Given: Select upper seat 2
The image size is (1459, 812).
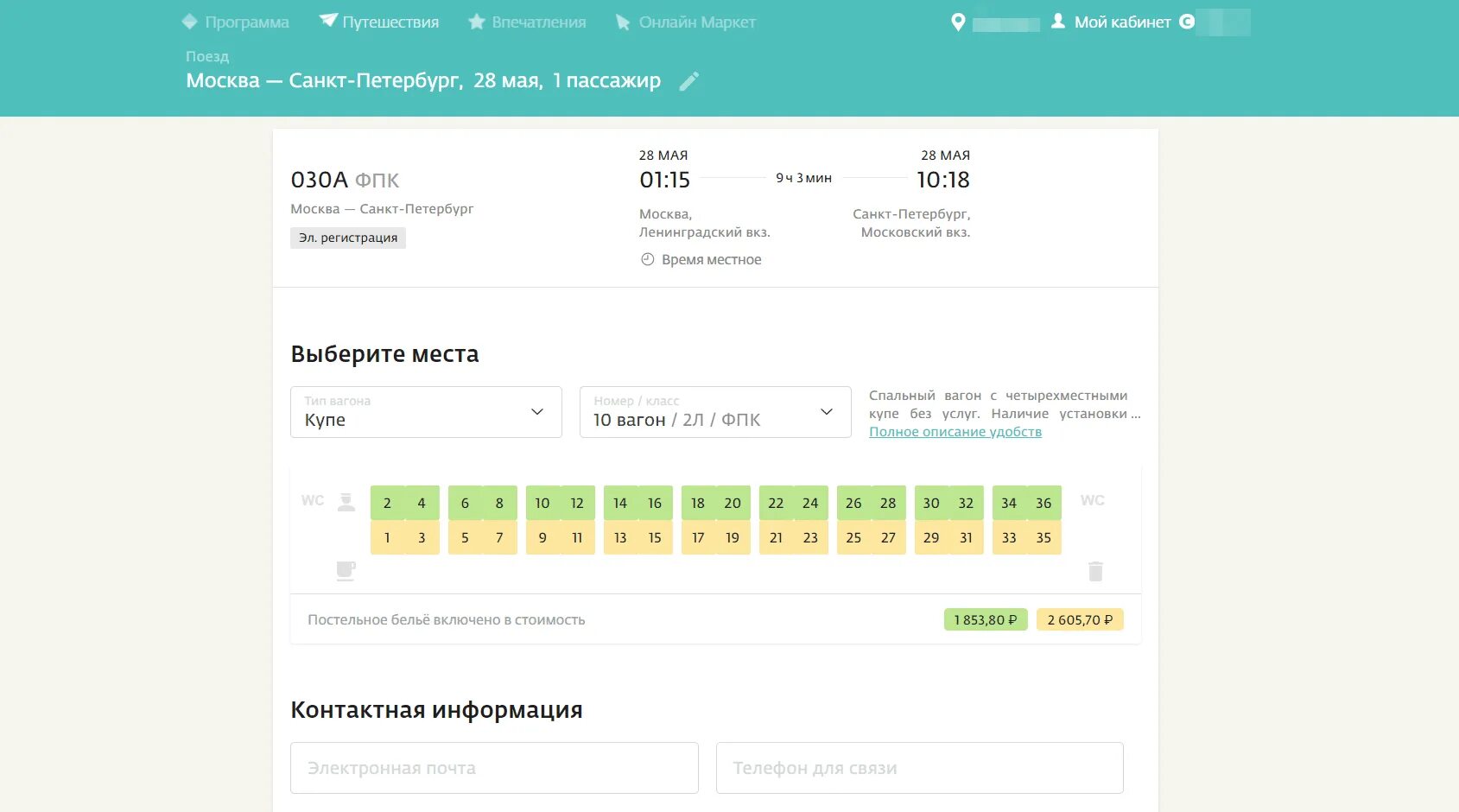Looking at the screenshot, I should click(x=387, y=503).
